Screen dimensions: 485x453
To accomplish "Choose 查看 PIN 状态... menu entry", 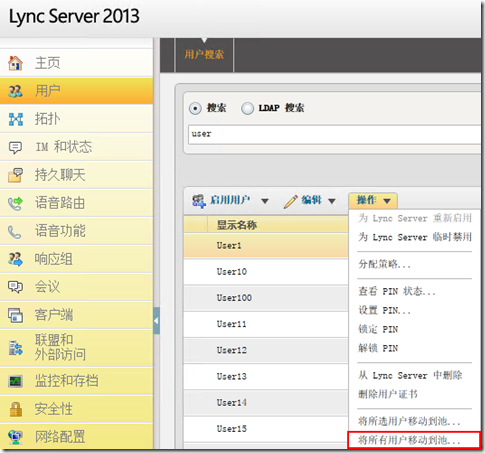I will [x=397, y=292].
